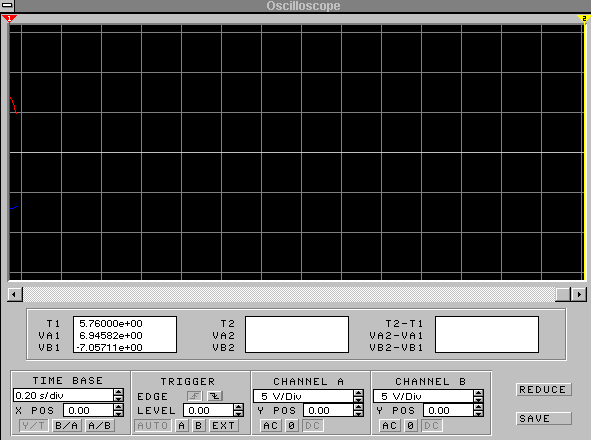
Task: Enable AUTO trigger mode
Action: [153, 426]
